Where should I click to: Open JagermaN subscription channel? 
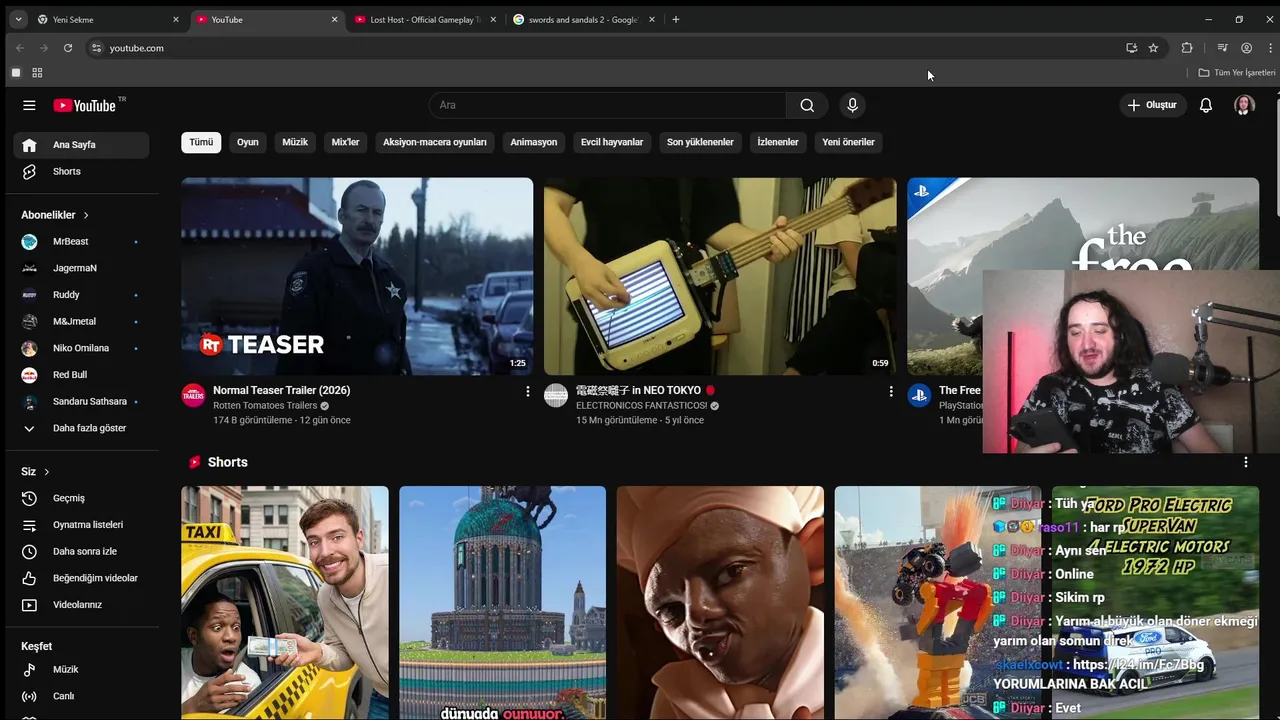coord(81,268)
